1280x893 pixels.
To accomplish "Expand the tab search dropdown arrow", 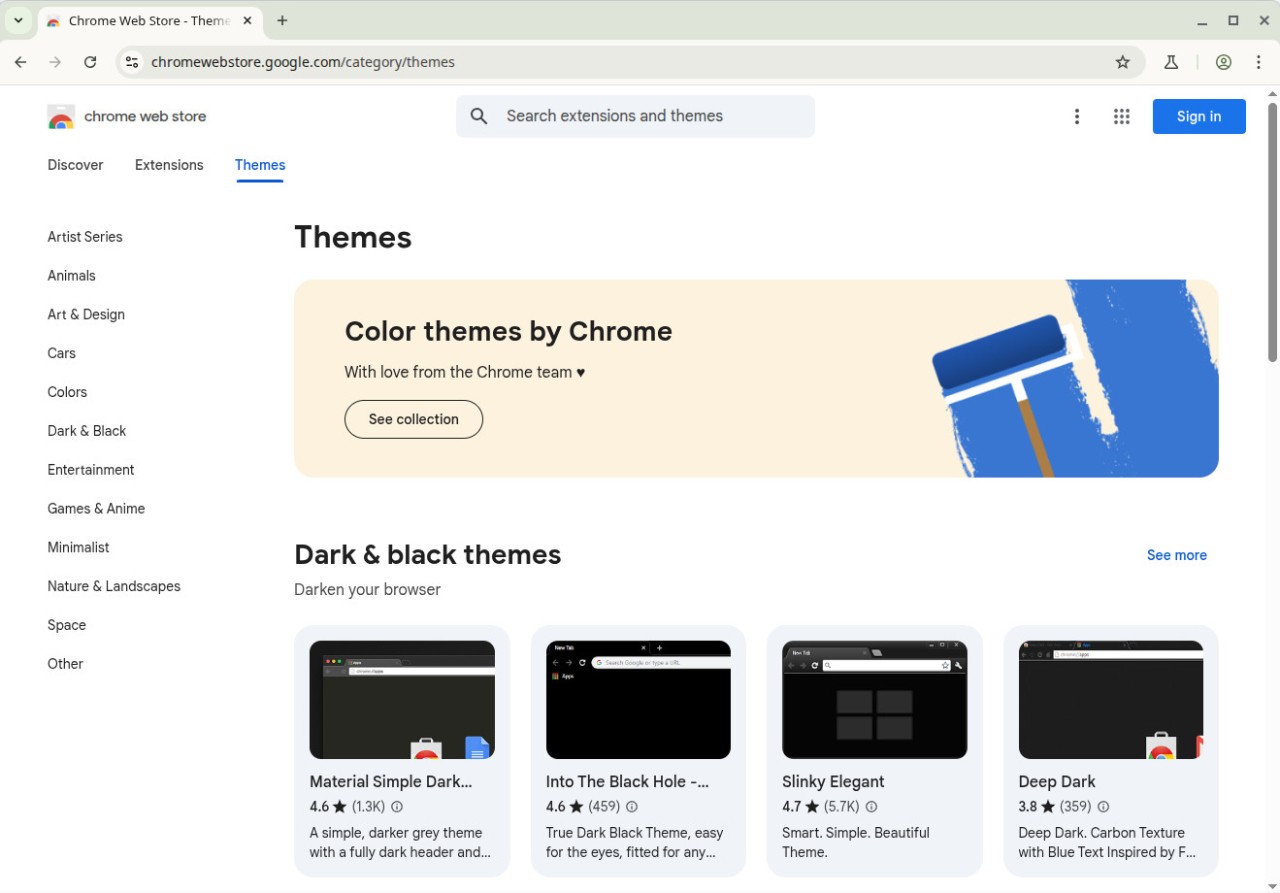I will (18, 20).
